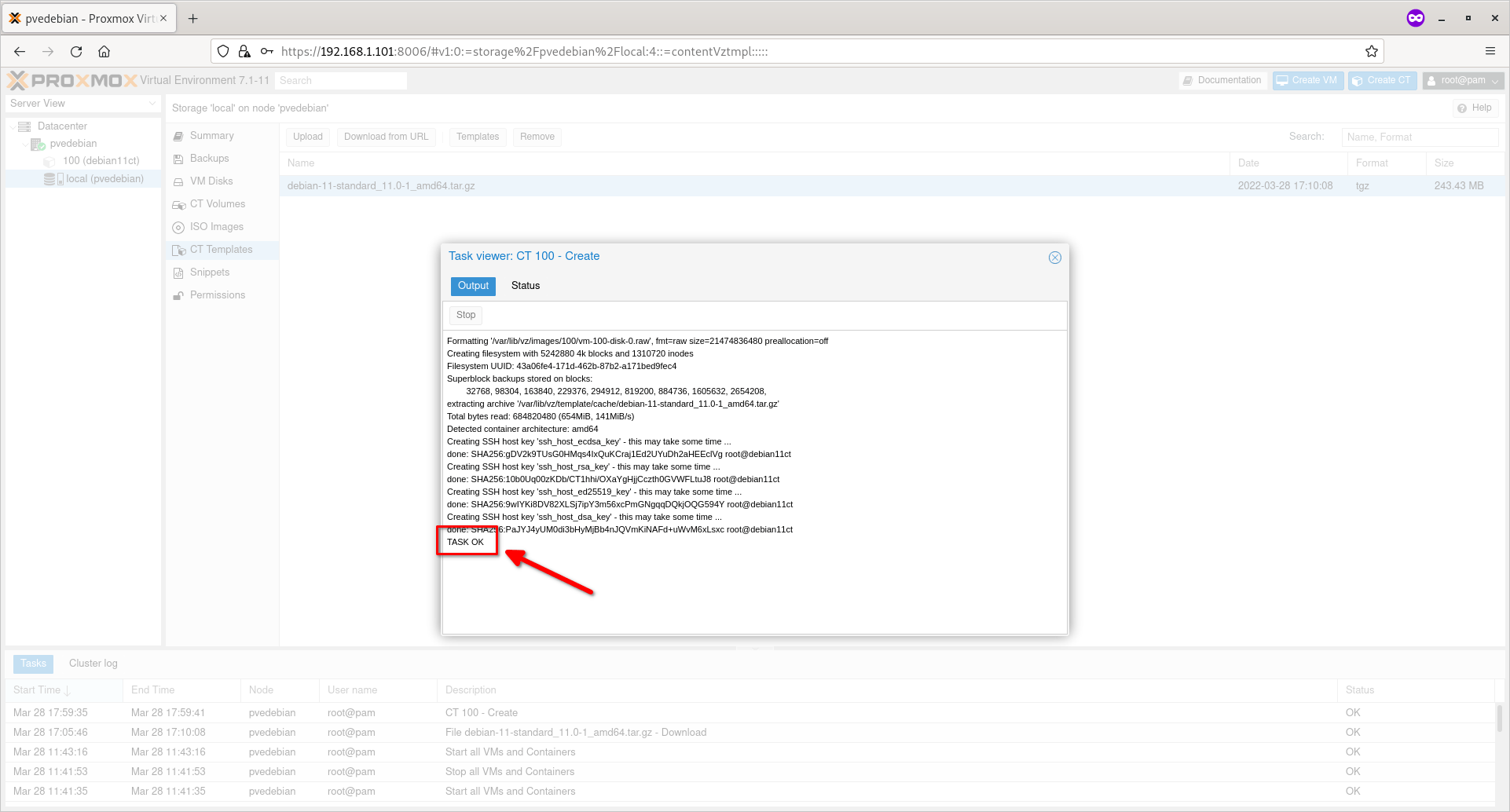The height and width of the screenshot is (812, 1510).
Task: Sort tasks by Start Time column
Action: (x=64, y=690)
